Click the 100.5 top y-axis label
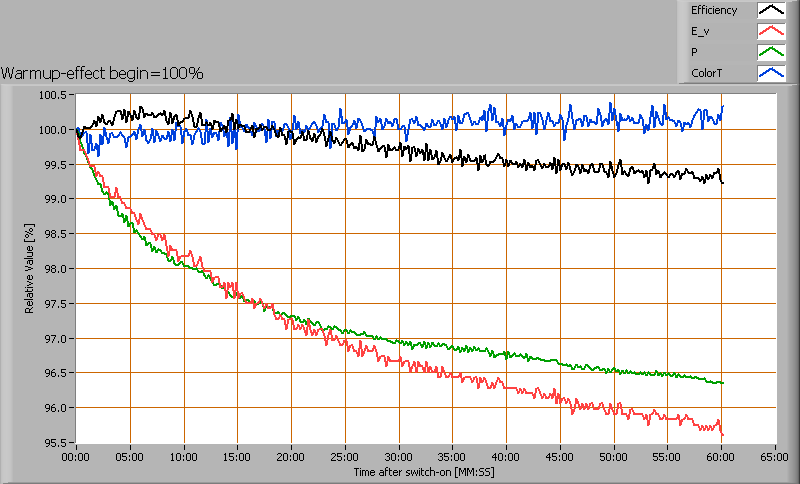 (55, 95)
